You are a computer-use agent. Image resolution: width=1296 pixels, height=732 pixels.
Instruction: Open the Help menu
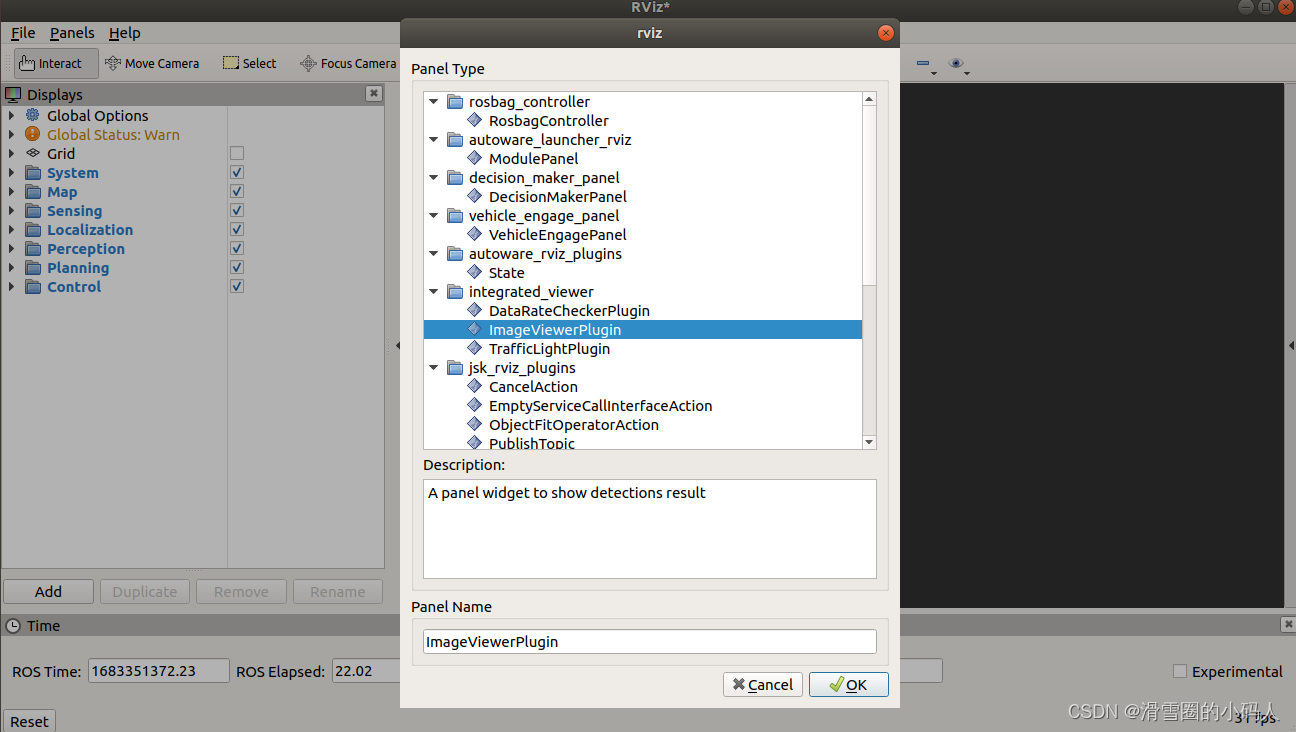(x=124, y=33)
